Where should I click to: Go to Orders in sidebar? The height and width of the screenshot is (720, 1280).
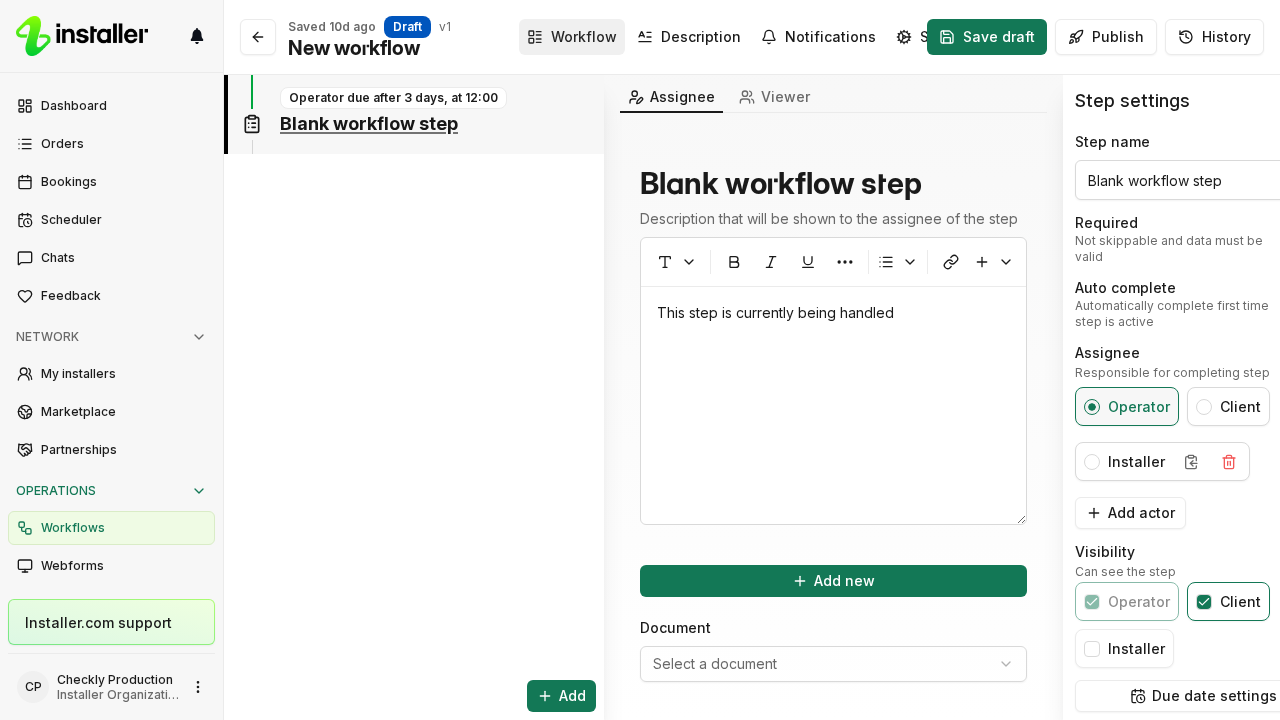111,144
